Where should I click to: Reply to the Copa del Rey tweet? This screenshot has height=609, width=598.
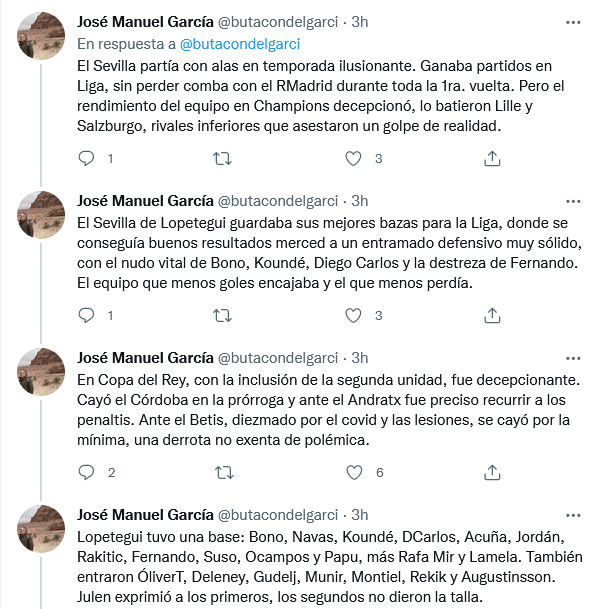coord(86,472)
